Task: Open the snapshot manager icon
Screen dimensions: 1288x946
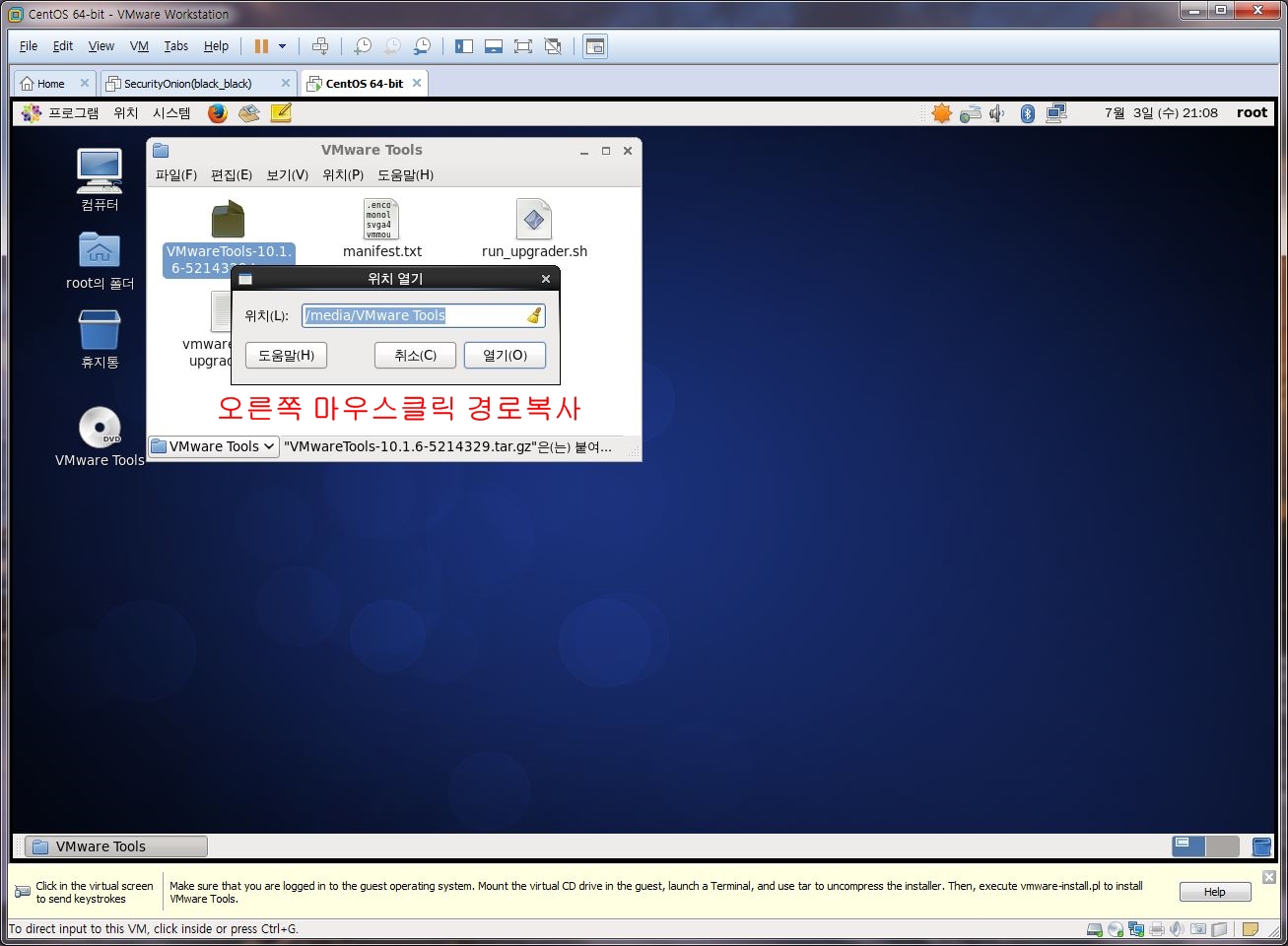Action: tap(422, 46)
